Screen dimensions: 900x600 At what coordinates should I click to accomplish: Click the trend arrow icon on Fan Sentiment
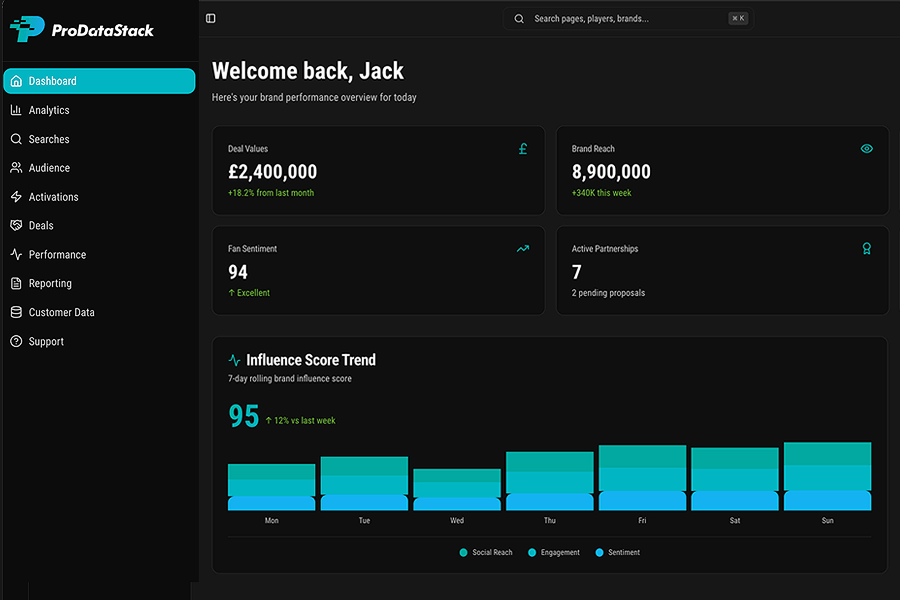tap(523, 249)
